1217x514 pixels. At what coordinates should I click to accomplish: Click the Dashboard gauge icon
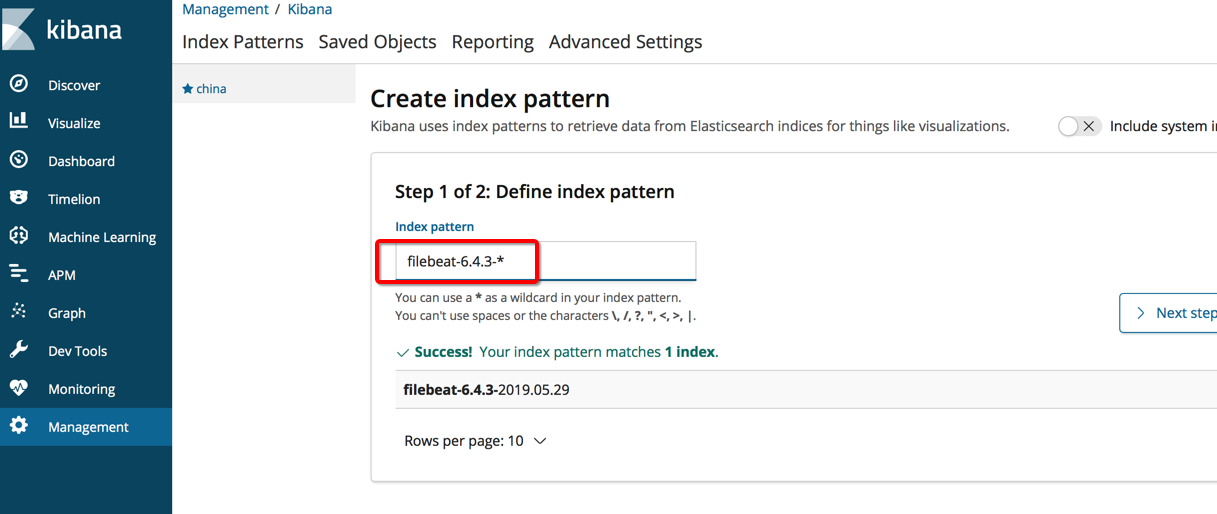click(x=19, y=160)
